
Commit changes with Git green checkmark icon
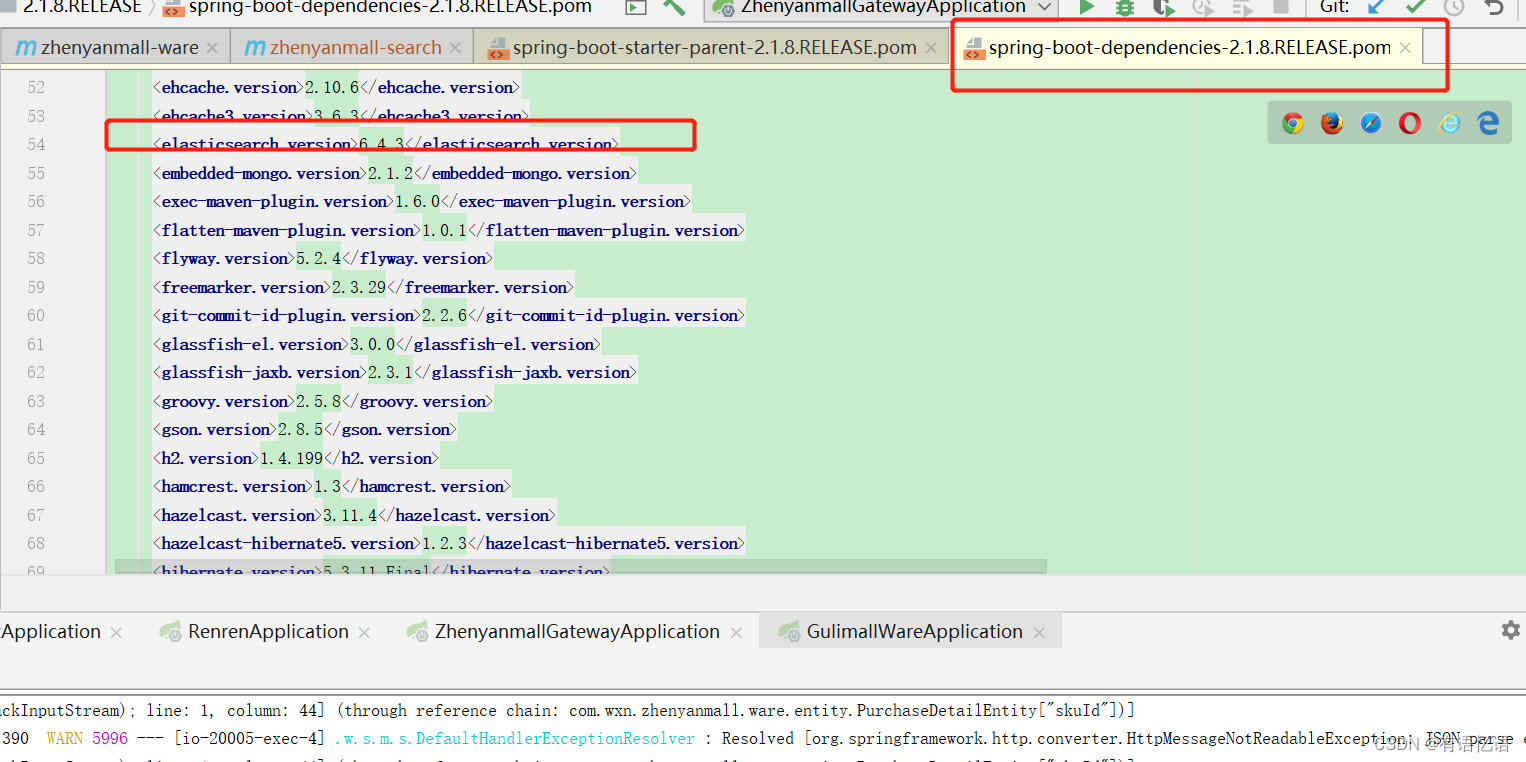[x=1415, y=7]
